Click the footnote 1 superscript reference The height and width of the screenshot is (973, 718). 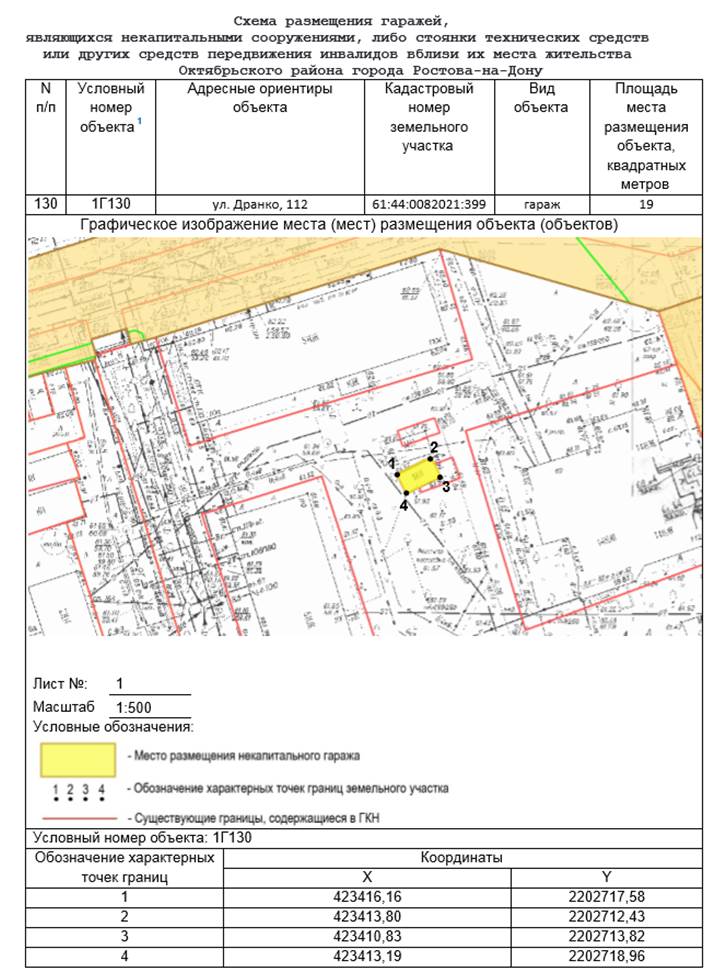(x=139, y=122)
